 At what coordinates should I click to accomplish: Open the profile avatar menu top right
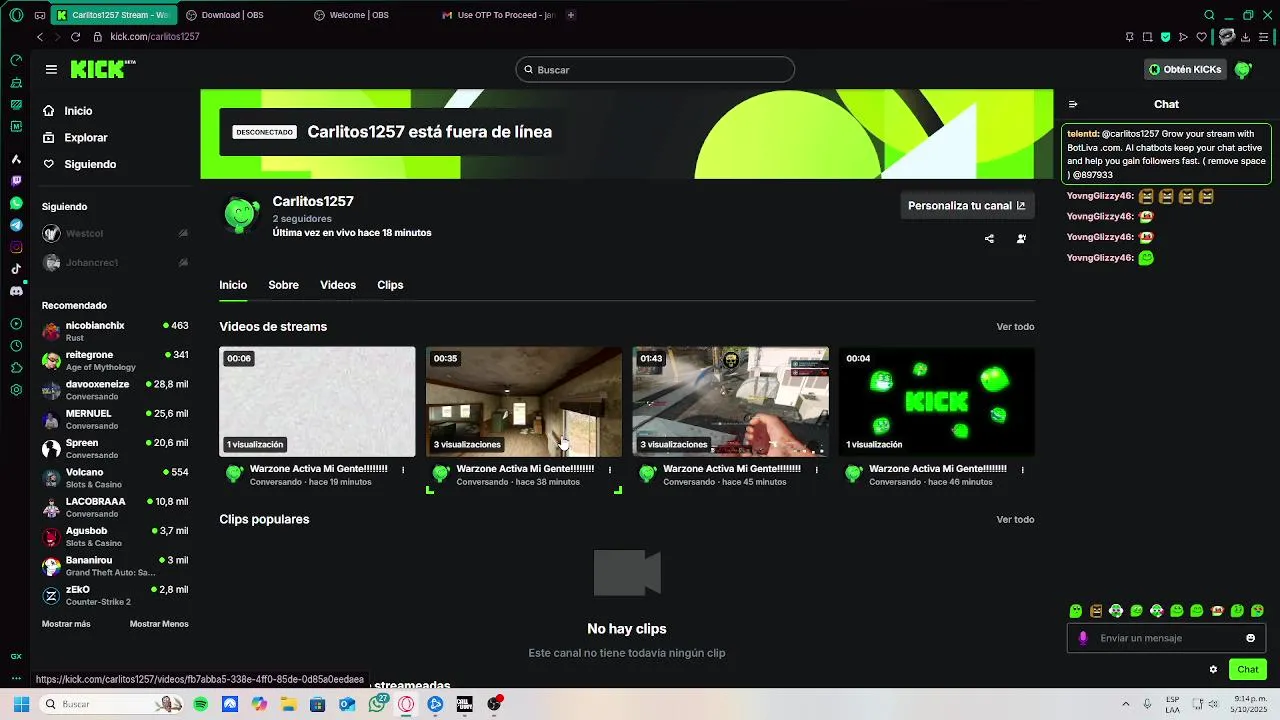1243,70
